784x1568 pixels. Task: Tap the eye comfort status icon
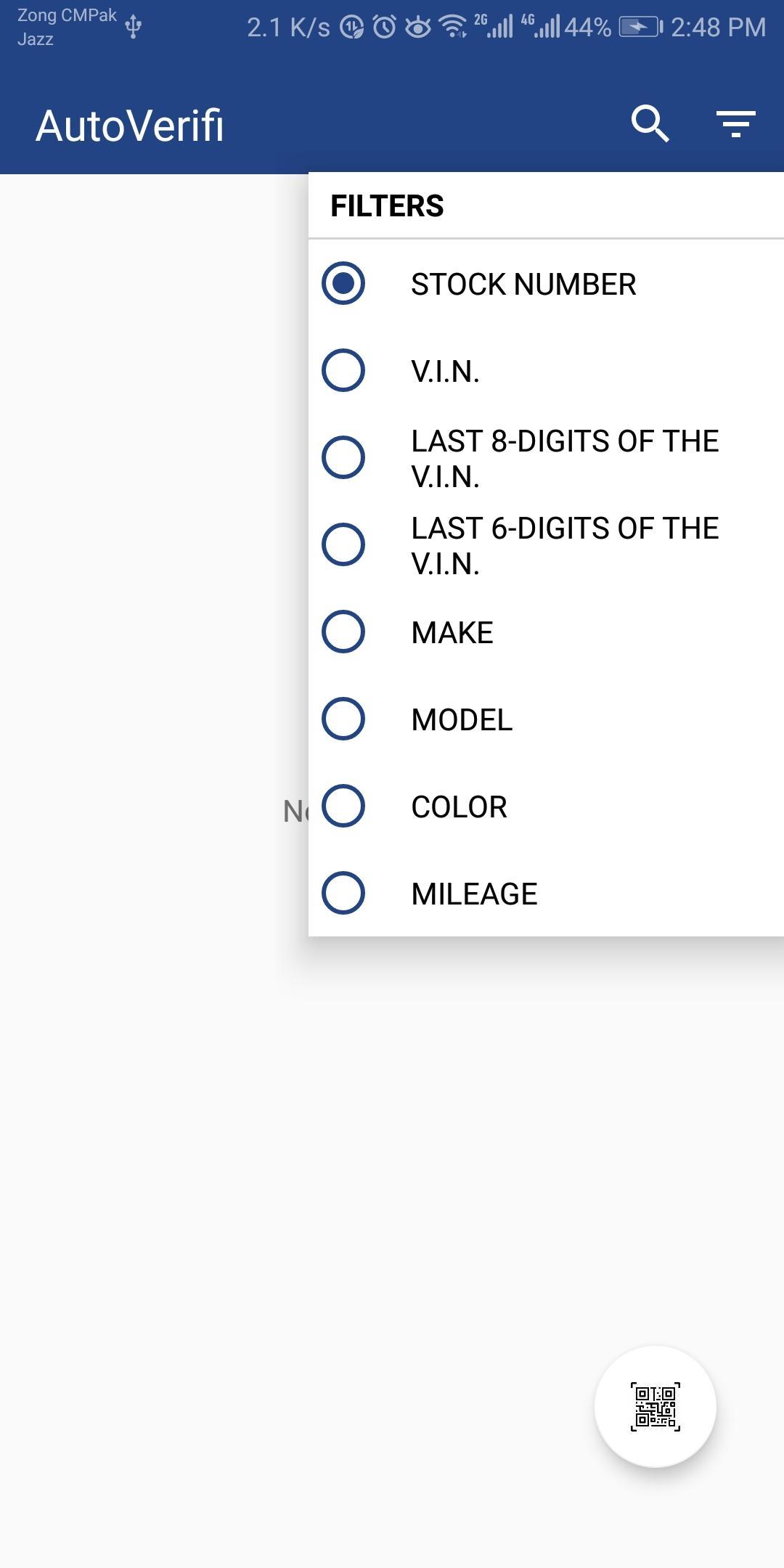(x=418, y=28)
